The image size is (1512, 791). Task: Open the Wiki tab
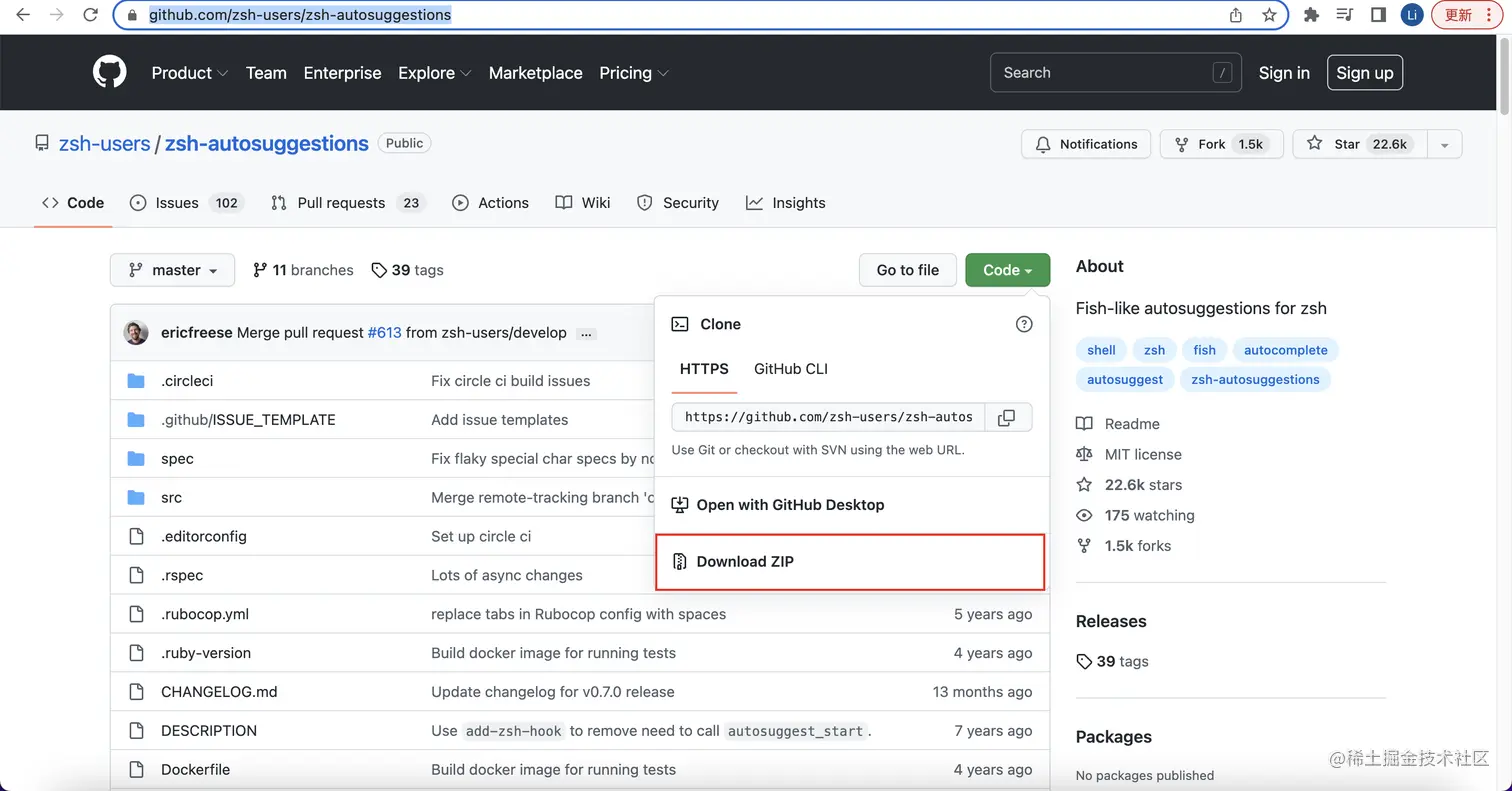pos(583,203)
